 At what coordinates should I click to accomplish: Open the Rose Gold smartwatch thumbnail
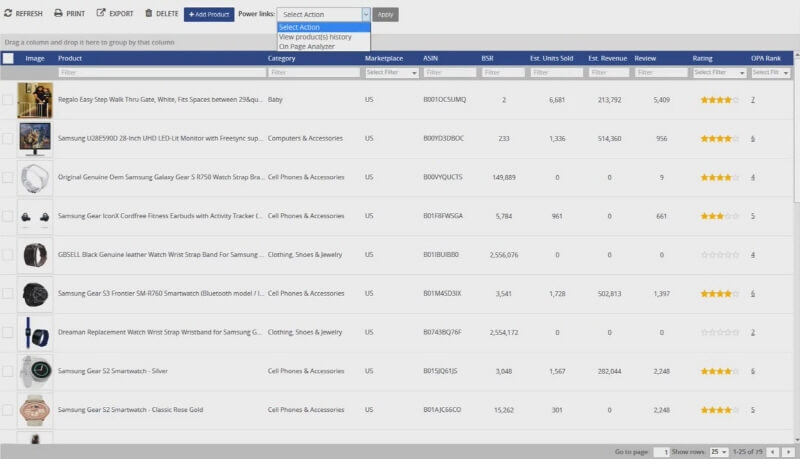click(x=35, y=410)
